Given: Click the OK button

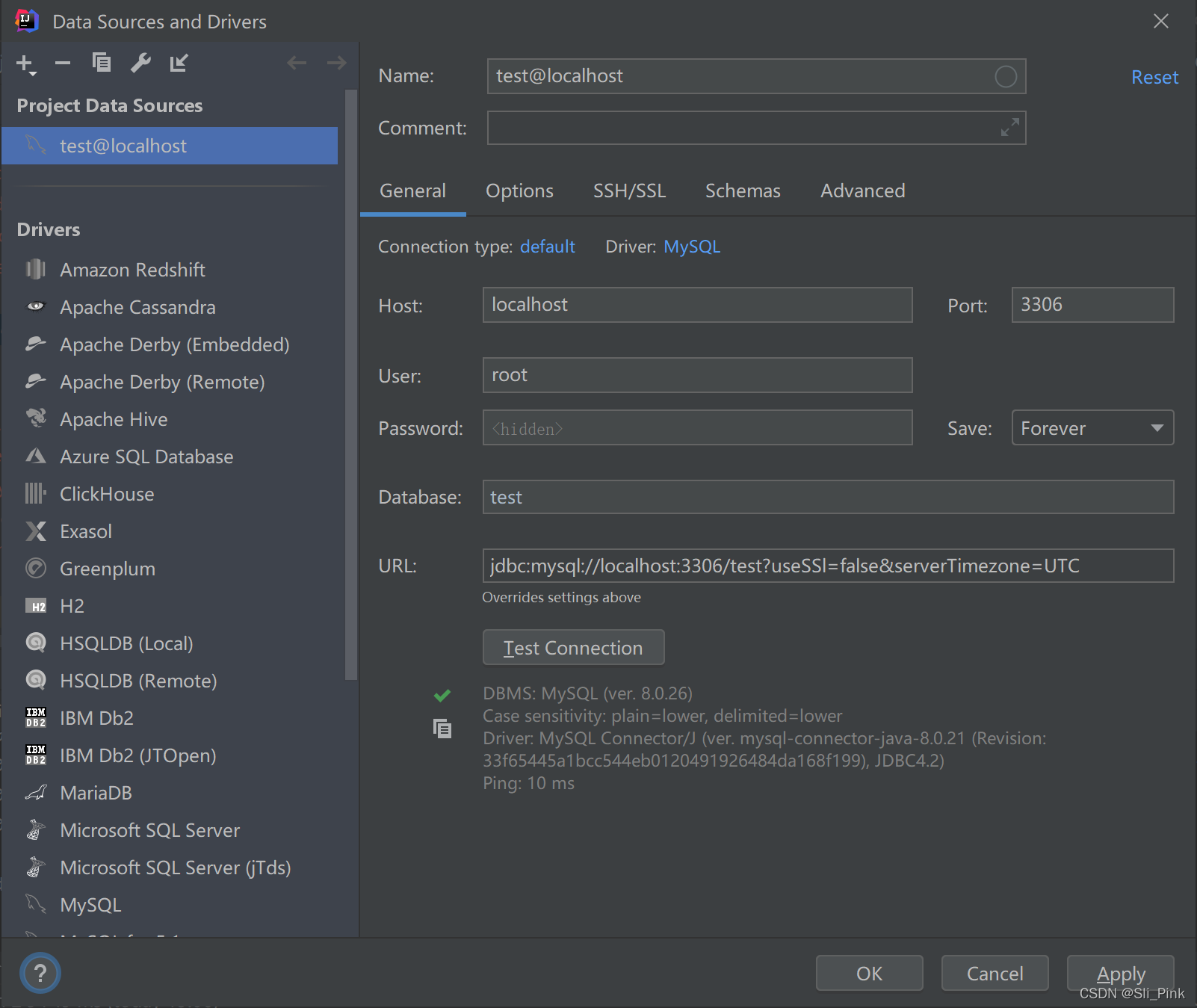Looking at the screenshot, I should point(869,973).
